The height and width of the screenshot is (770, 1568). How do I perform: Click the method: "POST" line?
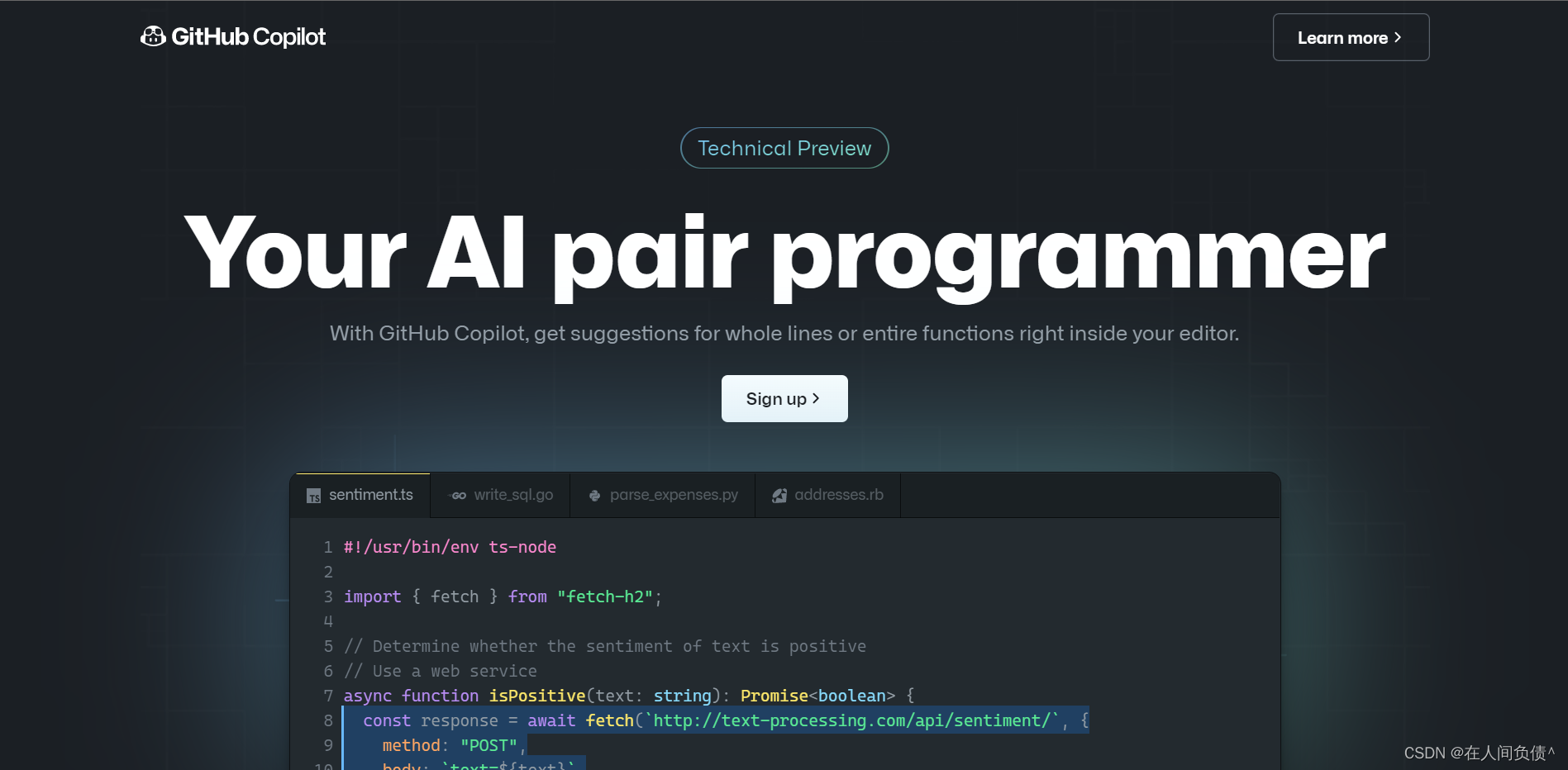click(454, 745)
